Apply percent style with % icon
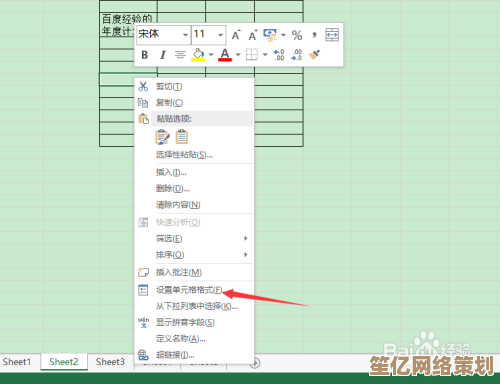The height and width of the screenshot is (384, 500). [297, 35]
